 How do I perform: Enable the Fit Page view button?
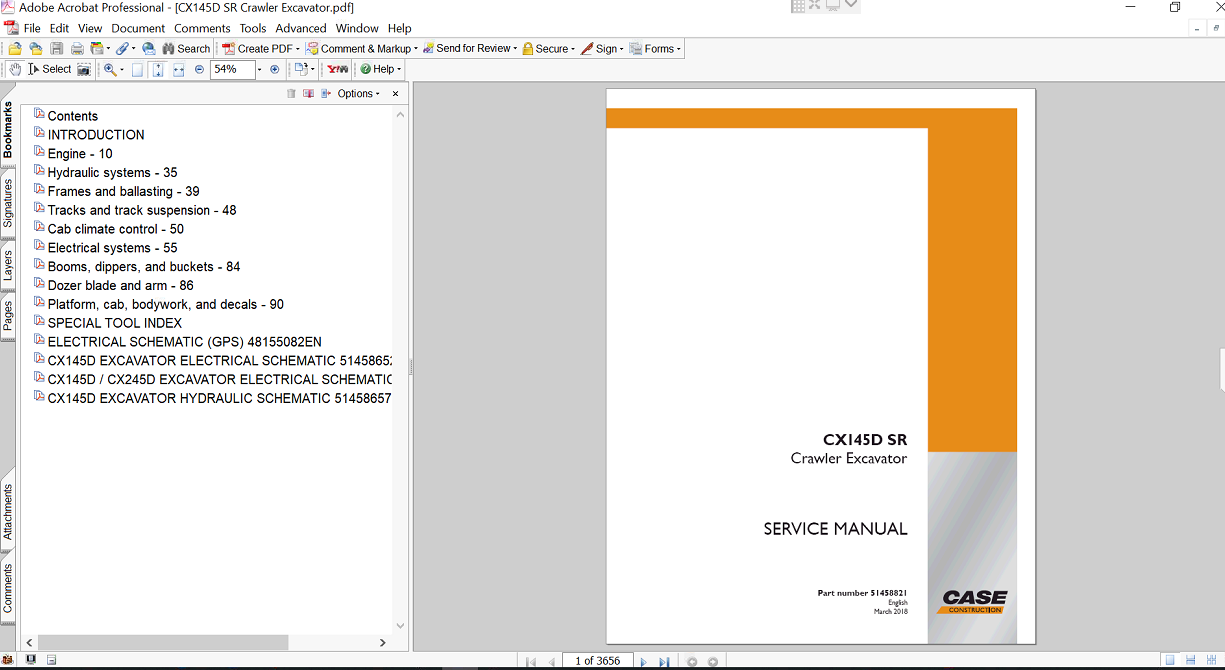click(x=158, y=69)
